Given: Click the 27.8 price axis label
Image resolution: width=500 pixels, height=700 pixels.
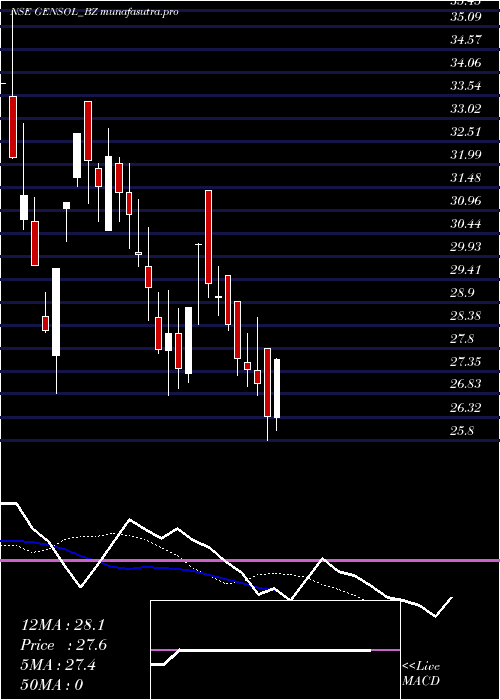Looking at the screenshot, I should point(462,339).
